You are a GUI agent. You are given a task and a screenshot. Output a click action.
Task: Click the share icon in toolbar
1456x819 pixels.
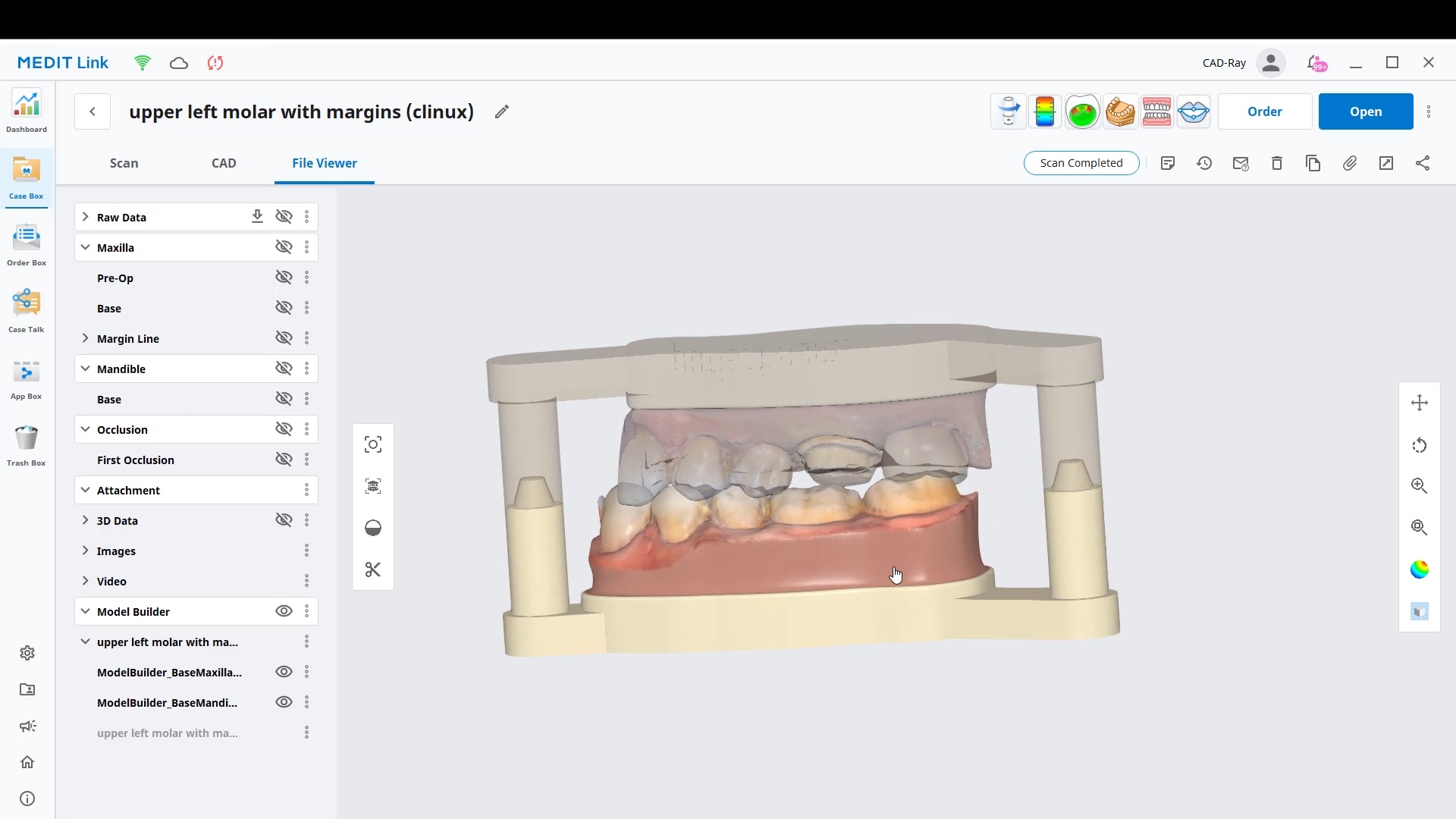point(1423,163)
